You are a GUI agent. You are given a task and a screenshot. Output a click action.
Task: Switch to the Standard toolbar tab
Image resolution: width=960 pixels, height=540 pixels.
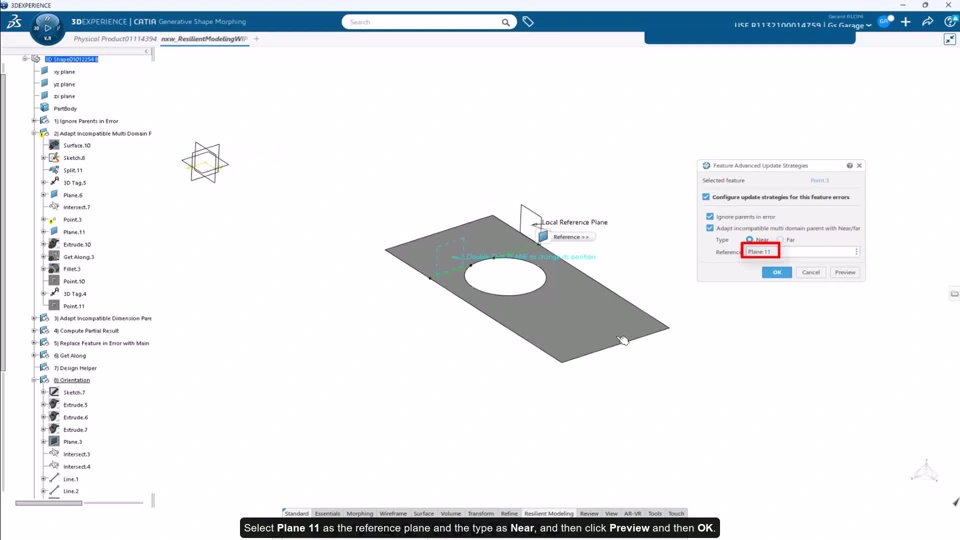(x=296, y=513)
